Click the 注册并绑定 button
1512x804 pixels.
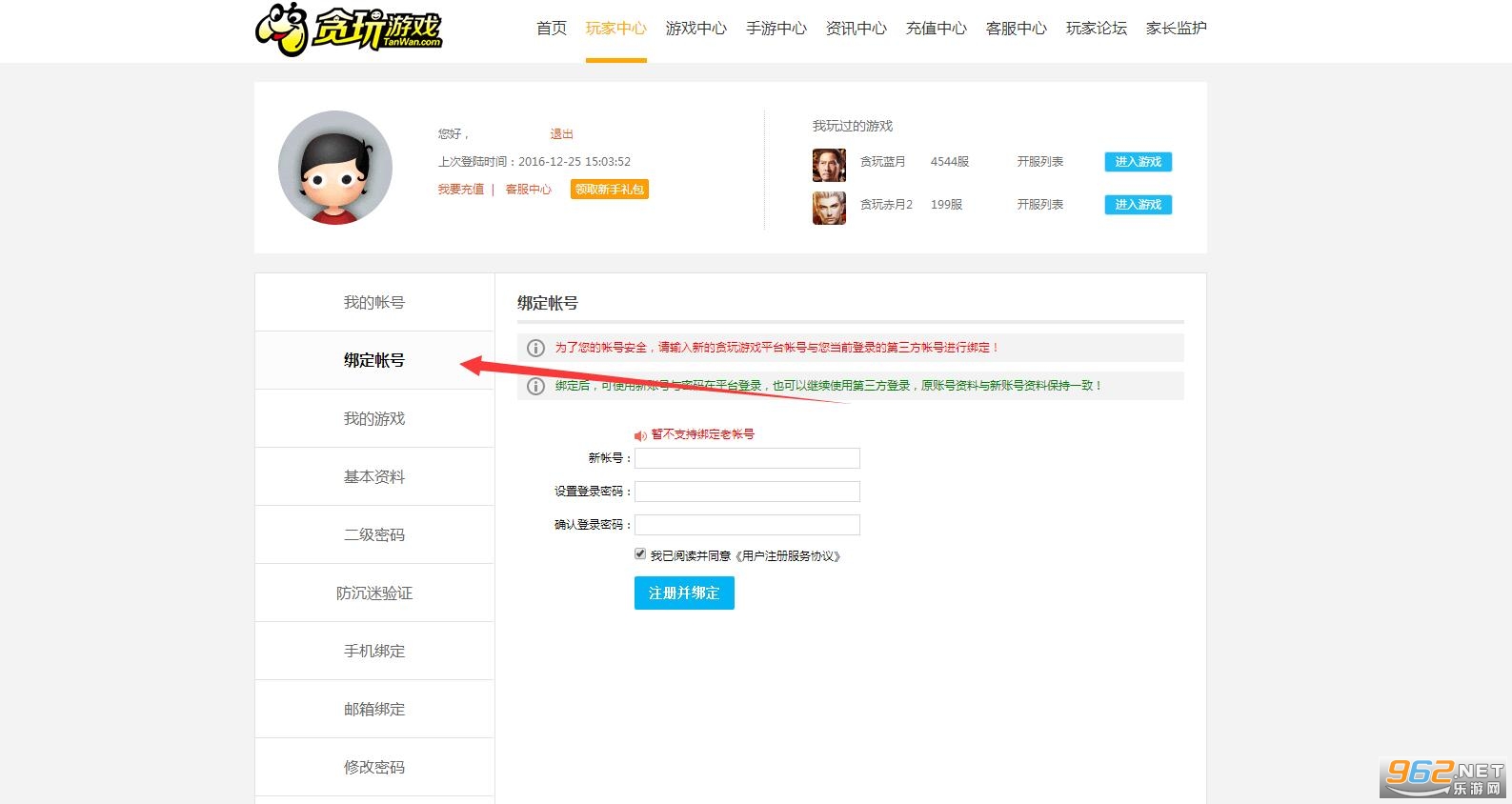click(x=684, y=593)
